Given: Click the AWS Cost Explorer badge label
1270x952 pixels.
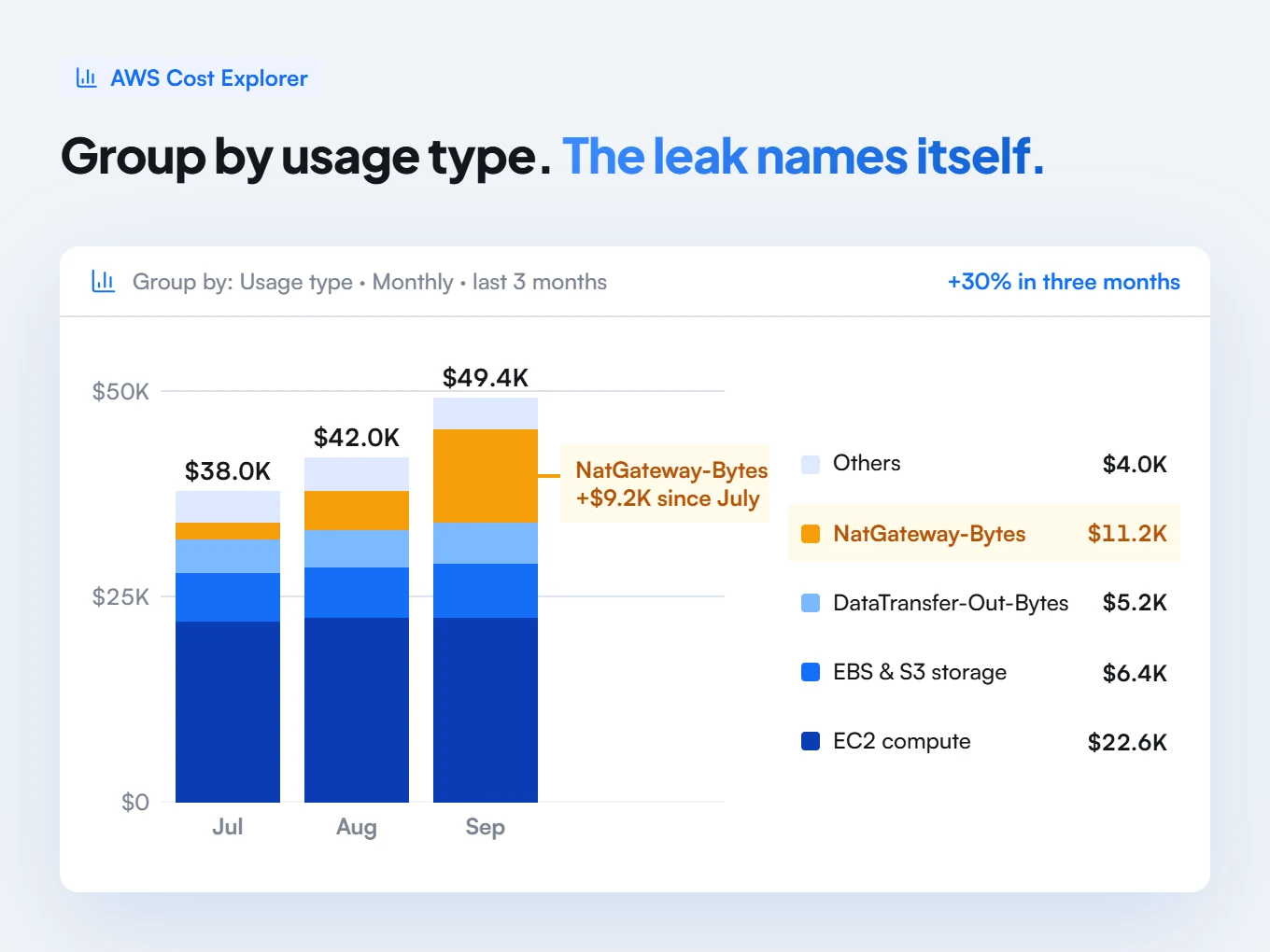Looking at the screenshot, I should [x=209, y=78].
